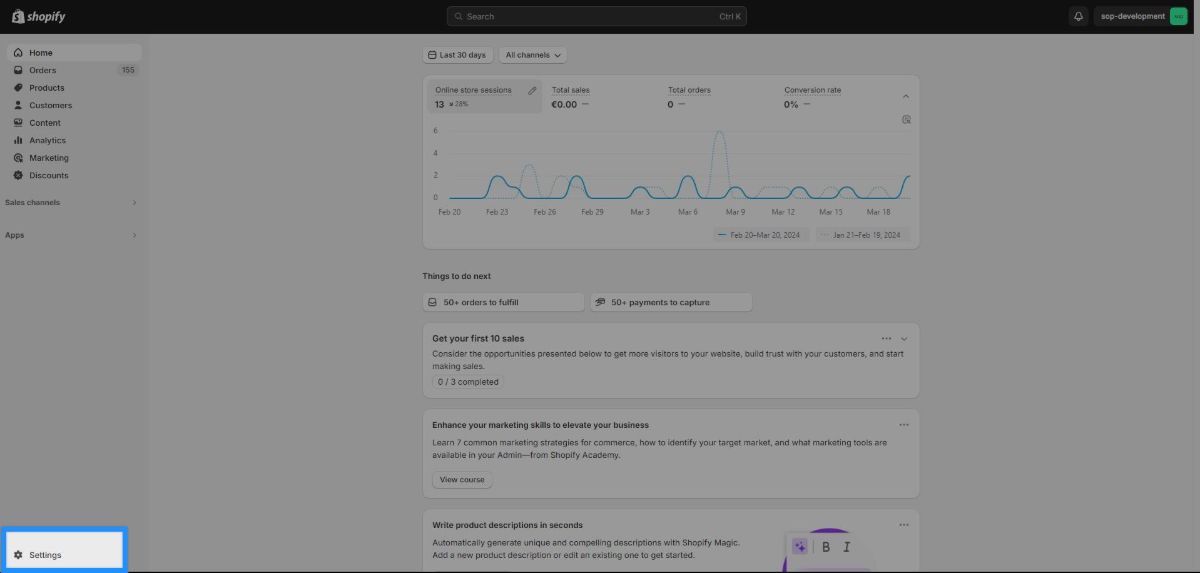1200x573 pixels.
Task: Open 50+ orders to fulfill
Action: 503,302
